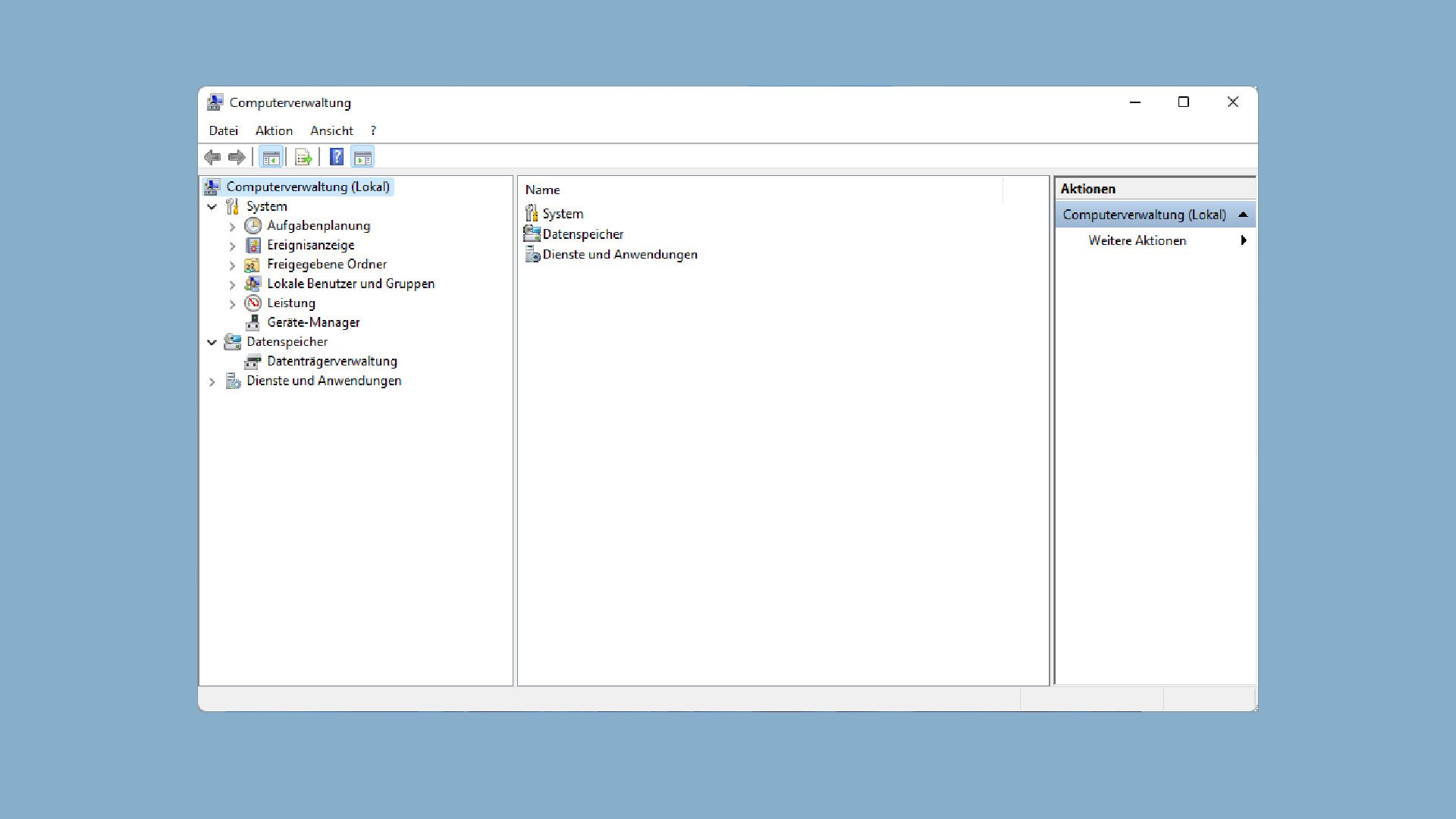Collapse the Computerverwaltung (Lokal) actions section
The width and height of the screenshot is (1456, 819).
pos(1244,215)
